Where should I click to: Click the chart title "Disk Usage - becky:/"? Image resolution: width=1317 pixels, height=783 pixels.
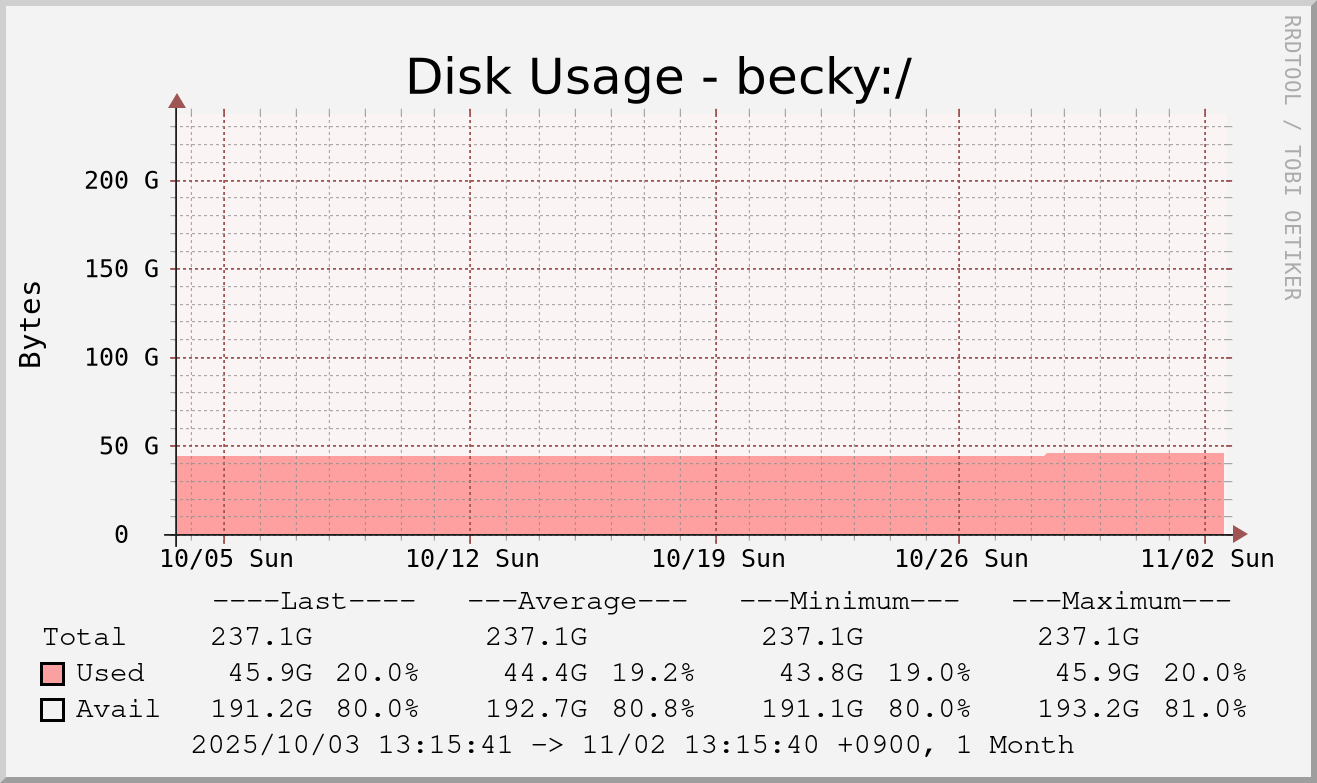[x=658, y=77]
